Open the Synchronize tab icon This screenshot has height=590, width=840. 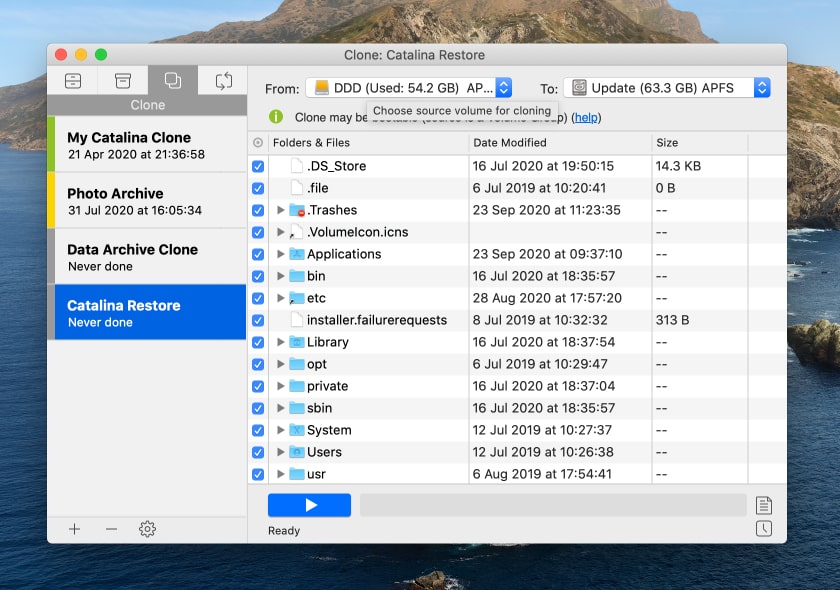pos(223,80)
